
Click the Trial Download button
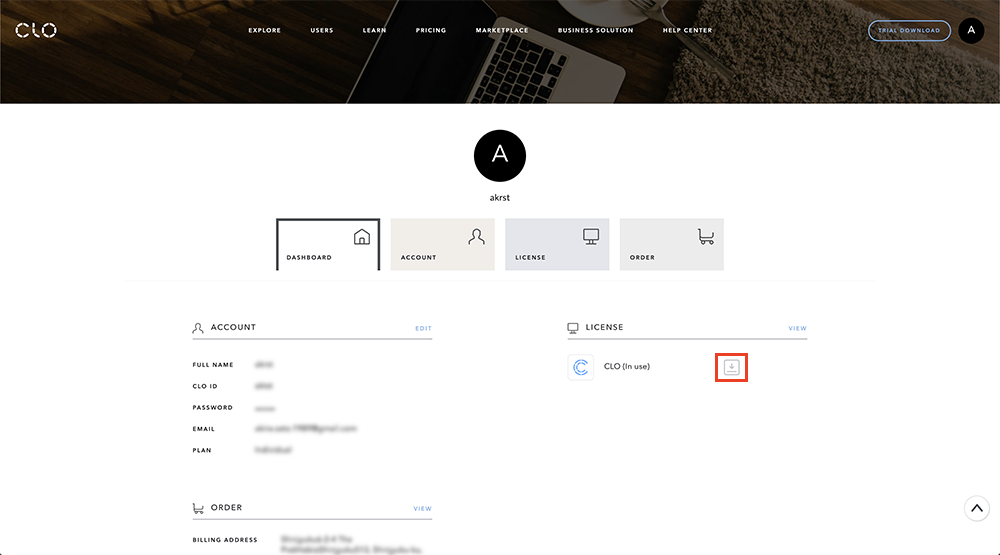point(909,30)
